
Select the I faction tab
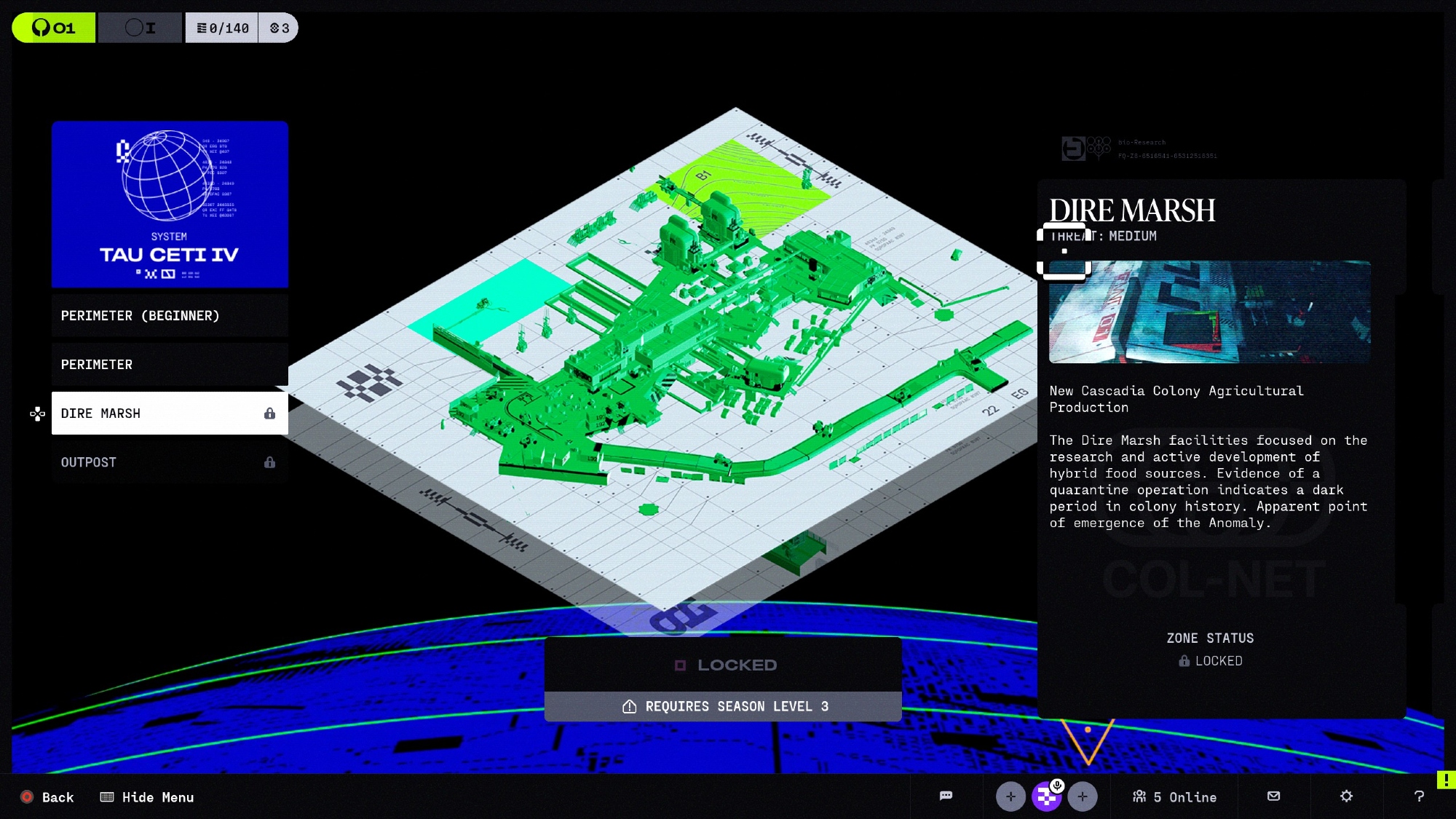140,28
